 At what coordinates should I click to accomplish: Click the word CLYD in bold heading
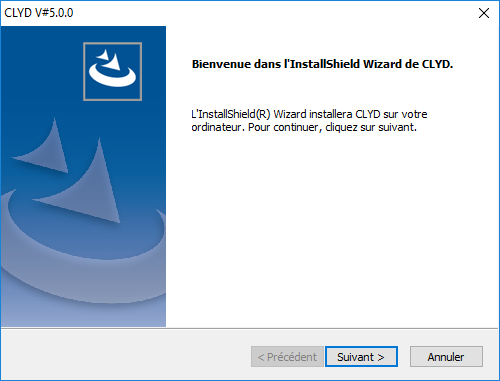point(436,64)
